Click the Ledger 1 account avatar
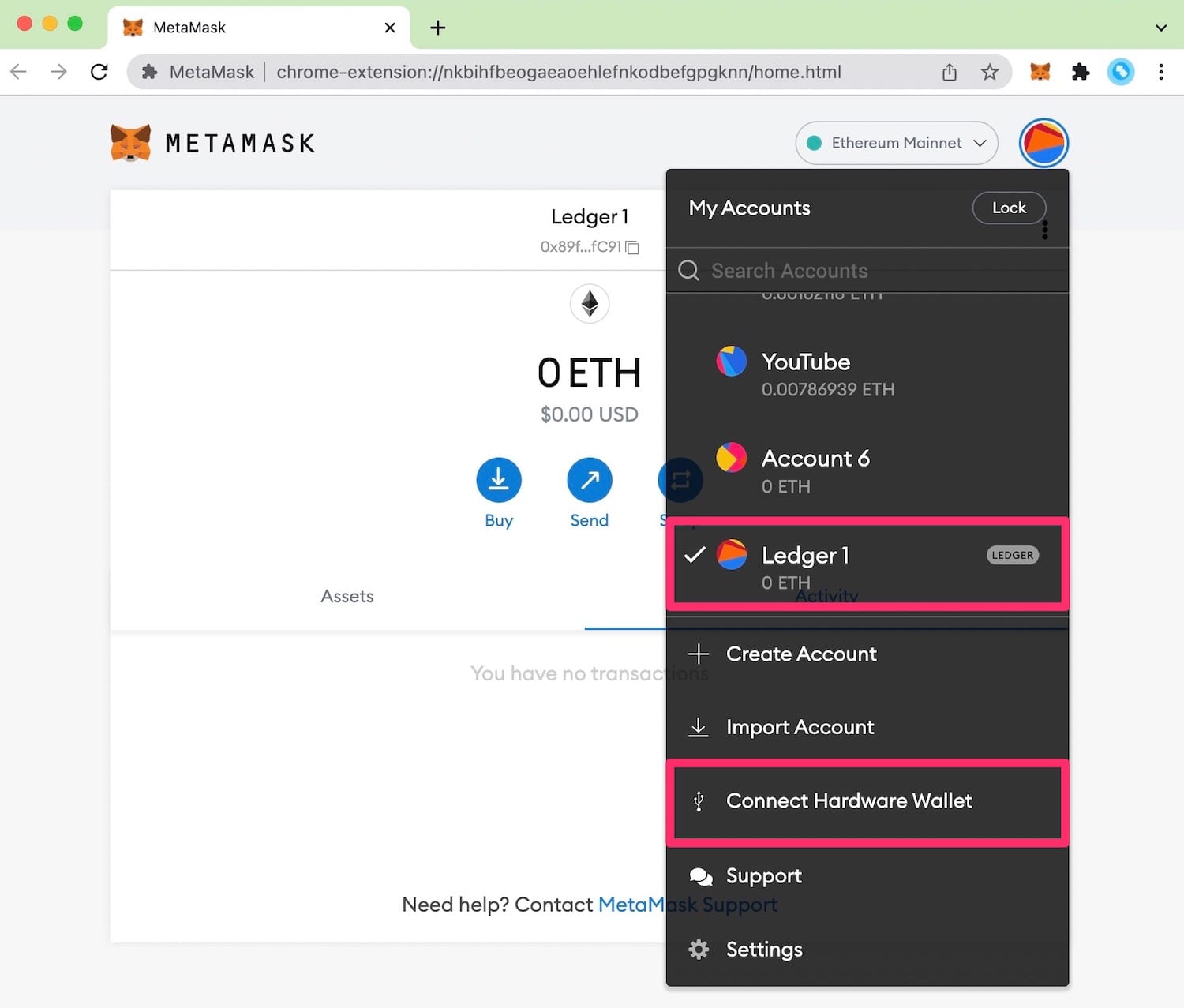 [x=732, y=555]
